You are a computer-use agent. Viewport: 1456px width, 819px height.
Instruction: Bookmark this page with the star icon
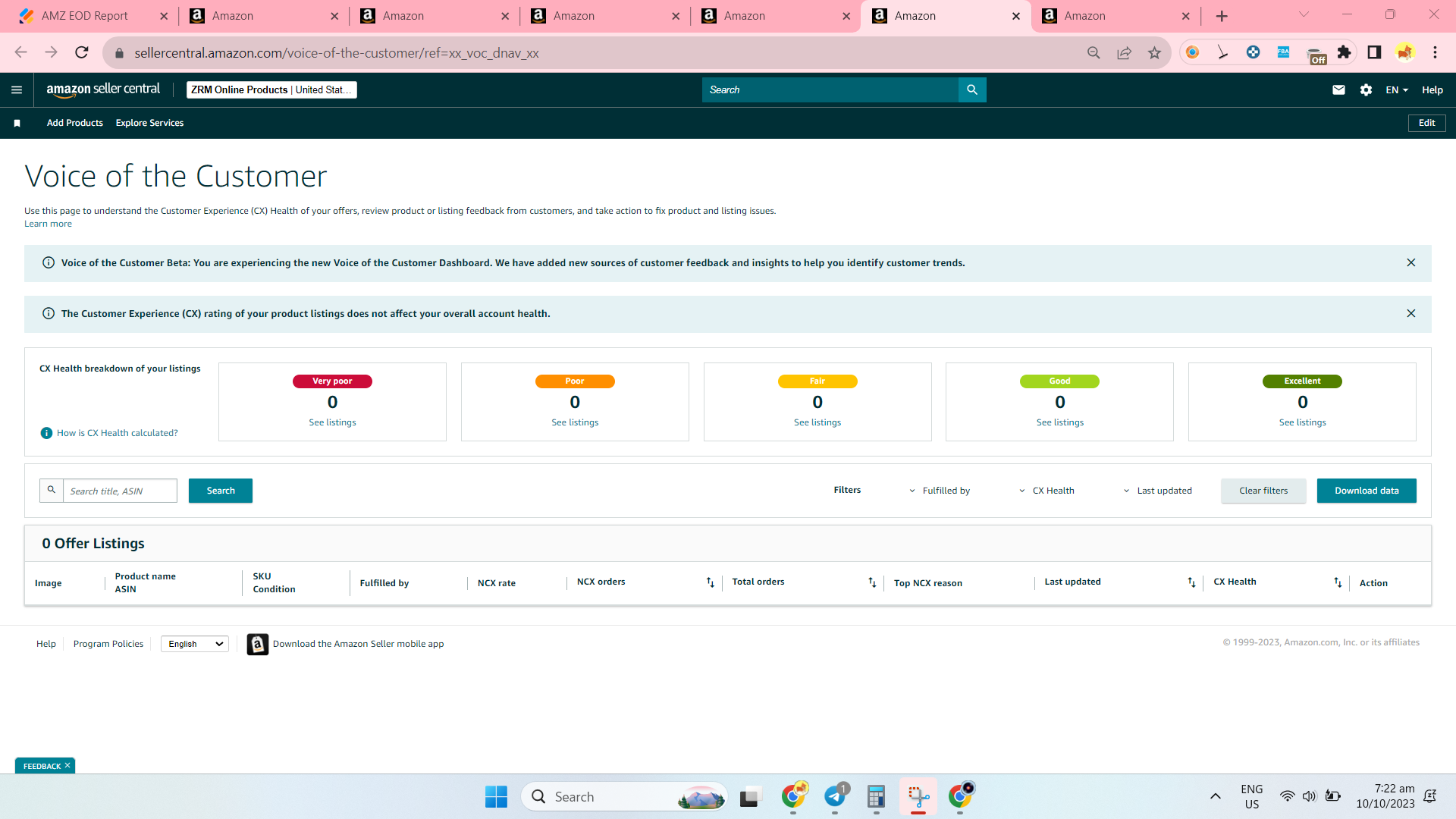point(1154,52)
